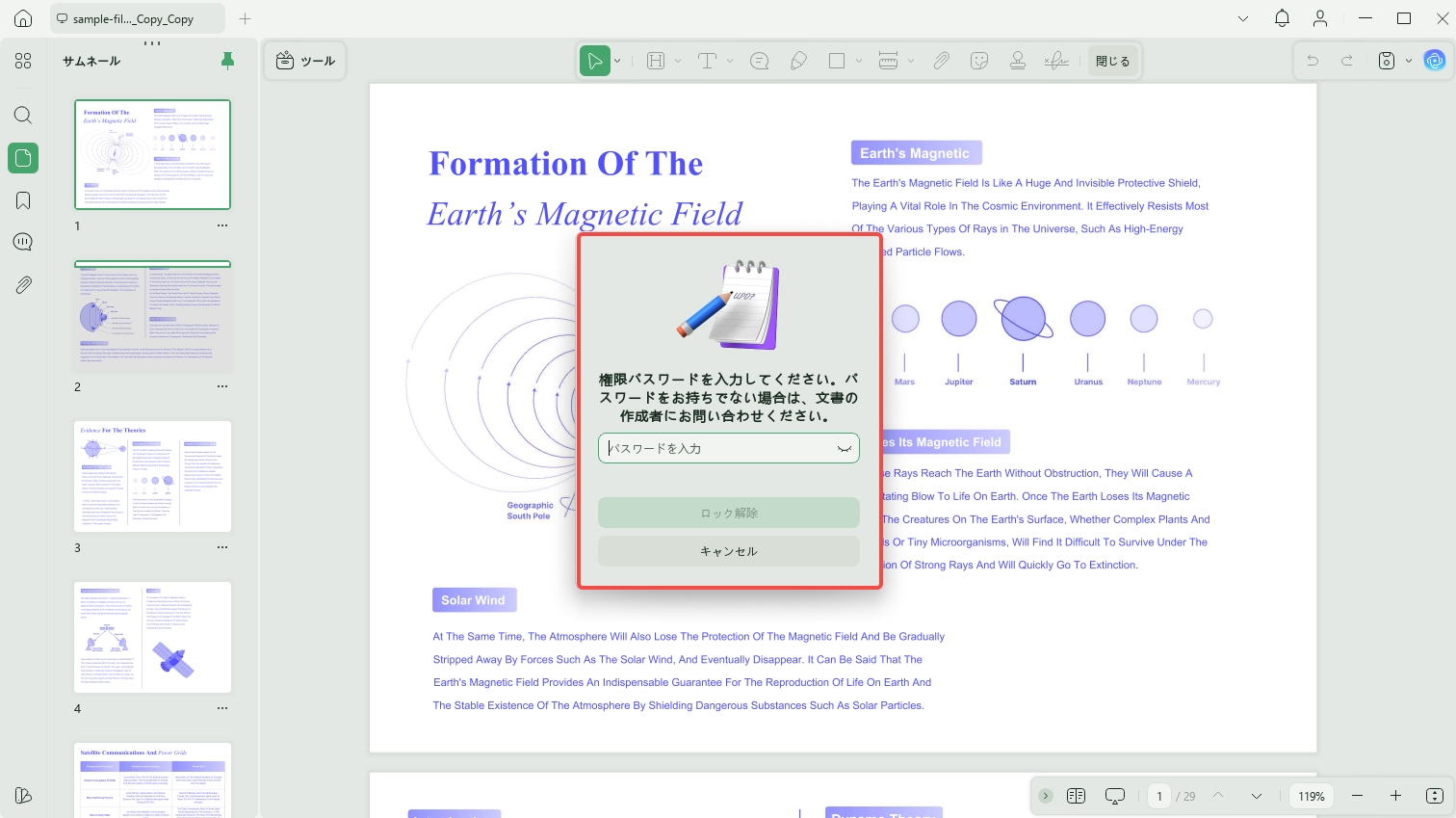1456x818 pixels.
Task: Open the search panel icon
Action: [23, 116]
